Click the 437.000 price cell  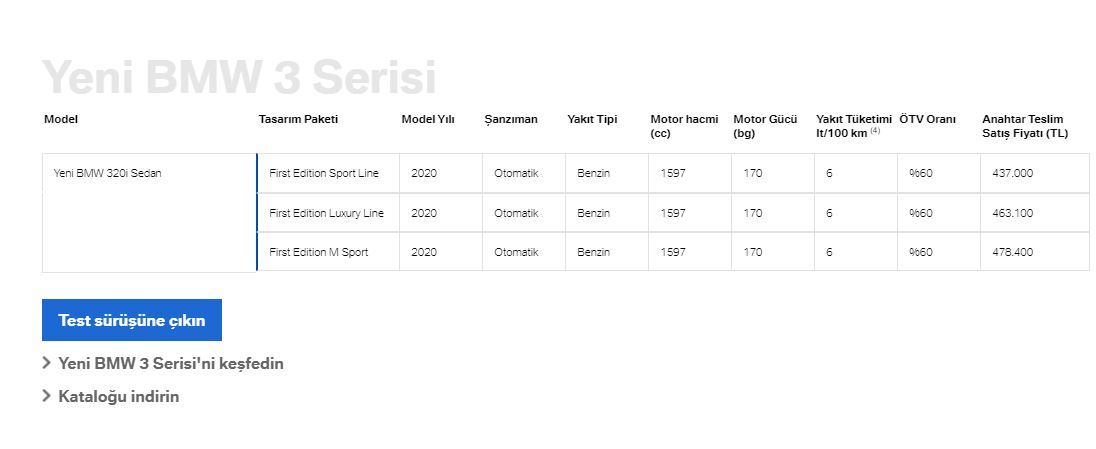click(1034, 173)
